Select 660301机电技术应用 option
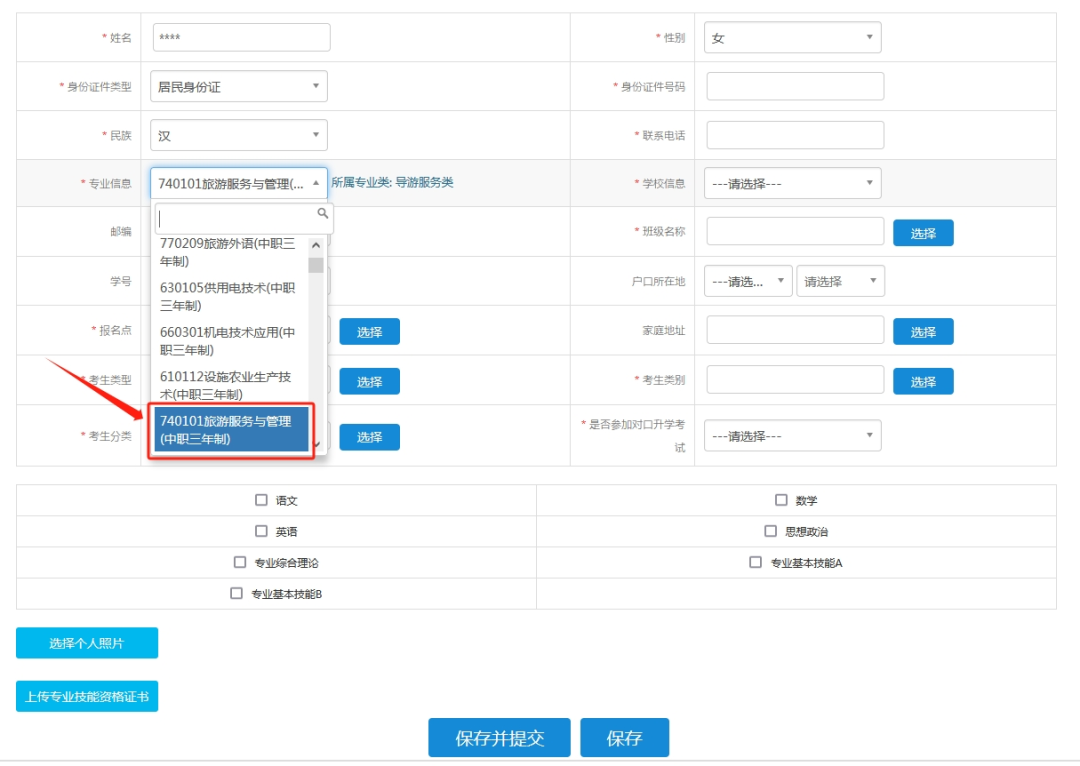This screenshot has height=766, width=1080. pos(231,341)
